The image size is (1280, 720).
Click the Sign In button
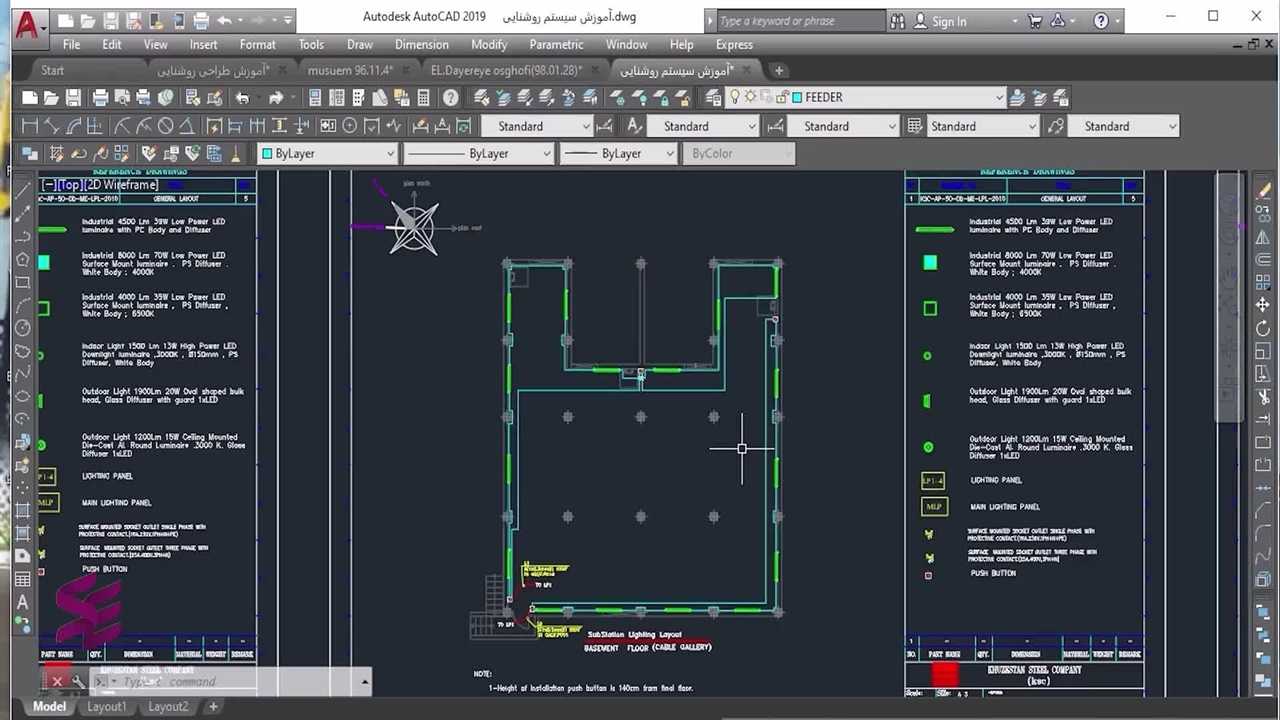point(948,21)
